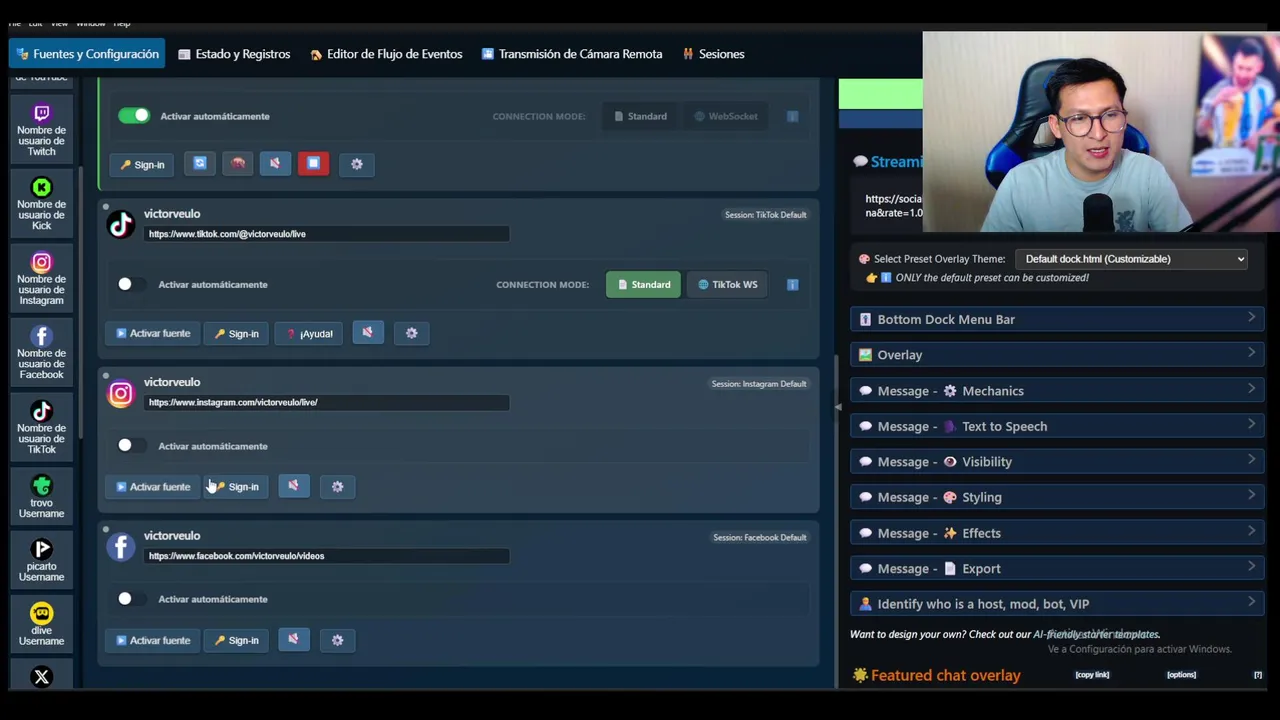
Task: Add a Twitch username source from sidebar
Action: pyautogui.click(x=41, y=131)
